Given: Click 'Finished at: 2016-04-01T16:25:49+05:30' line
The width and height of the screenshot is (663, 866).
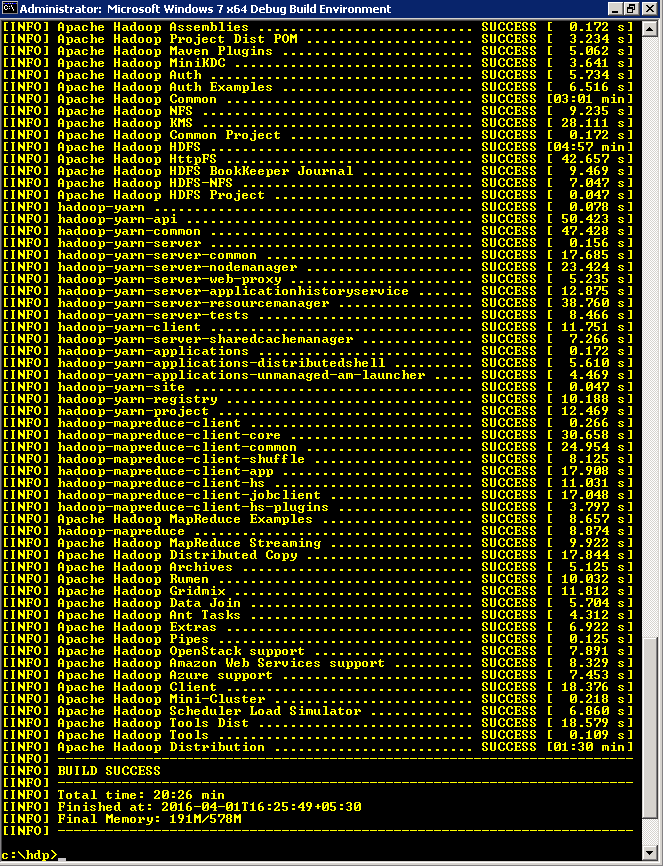Looking at the screenshot, I should click(182, 807).
